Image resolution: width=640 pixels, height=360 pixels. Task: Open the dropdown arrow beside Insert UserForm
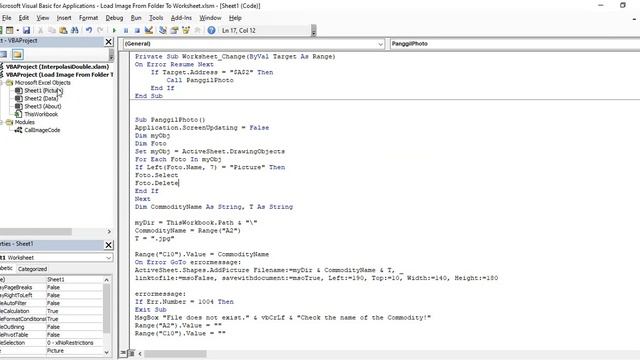point(17,30)
